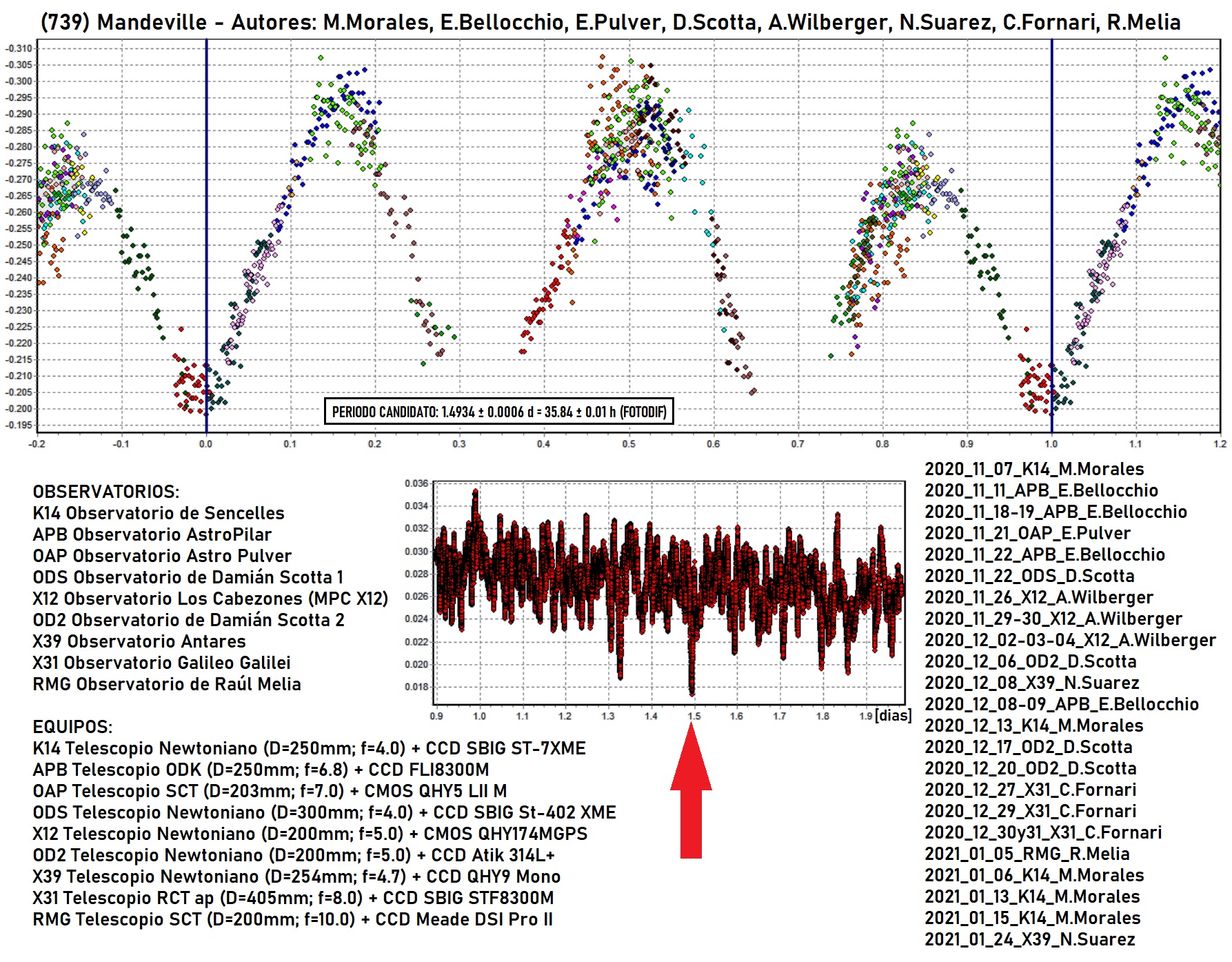Click the (739) Mandeville chart title
The width and height of the screenshot is (1232, 962).
click(610, 22)
